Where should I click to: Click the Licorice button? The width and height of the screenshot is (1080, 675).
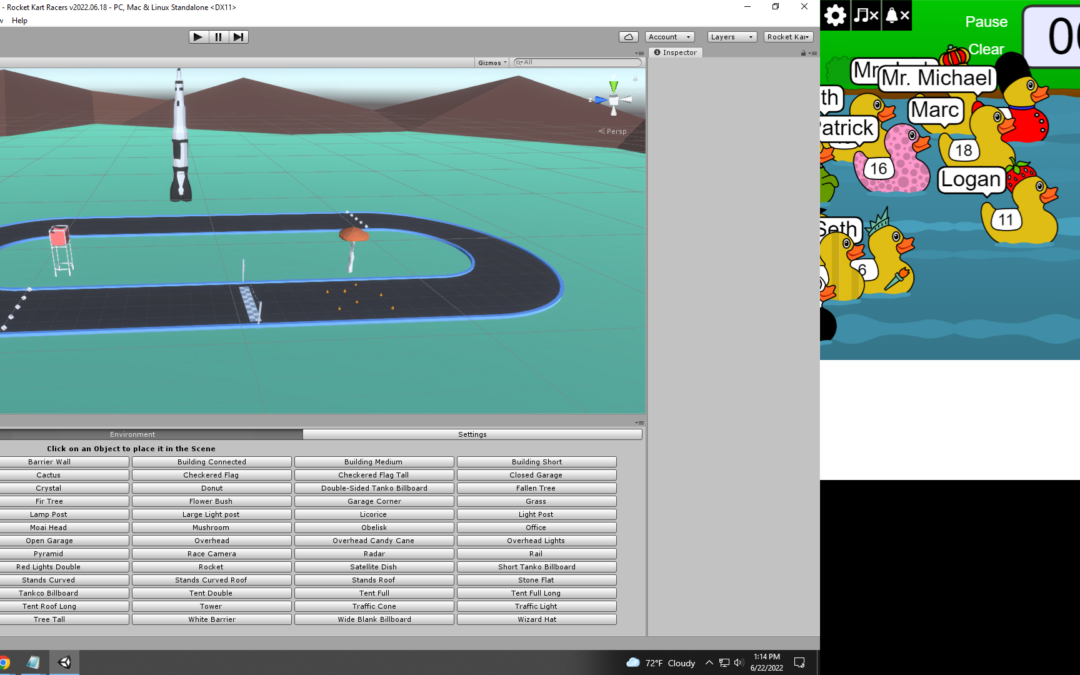374,515
